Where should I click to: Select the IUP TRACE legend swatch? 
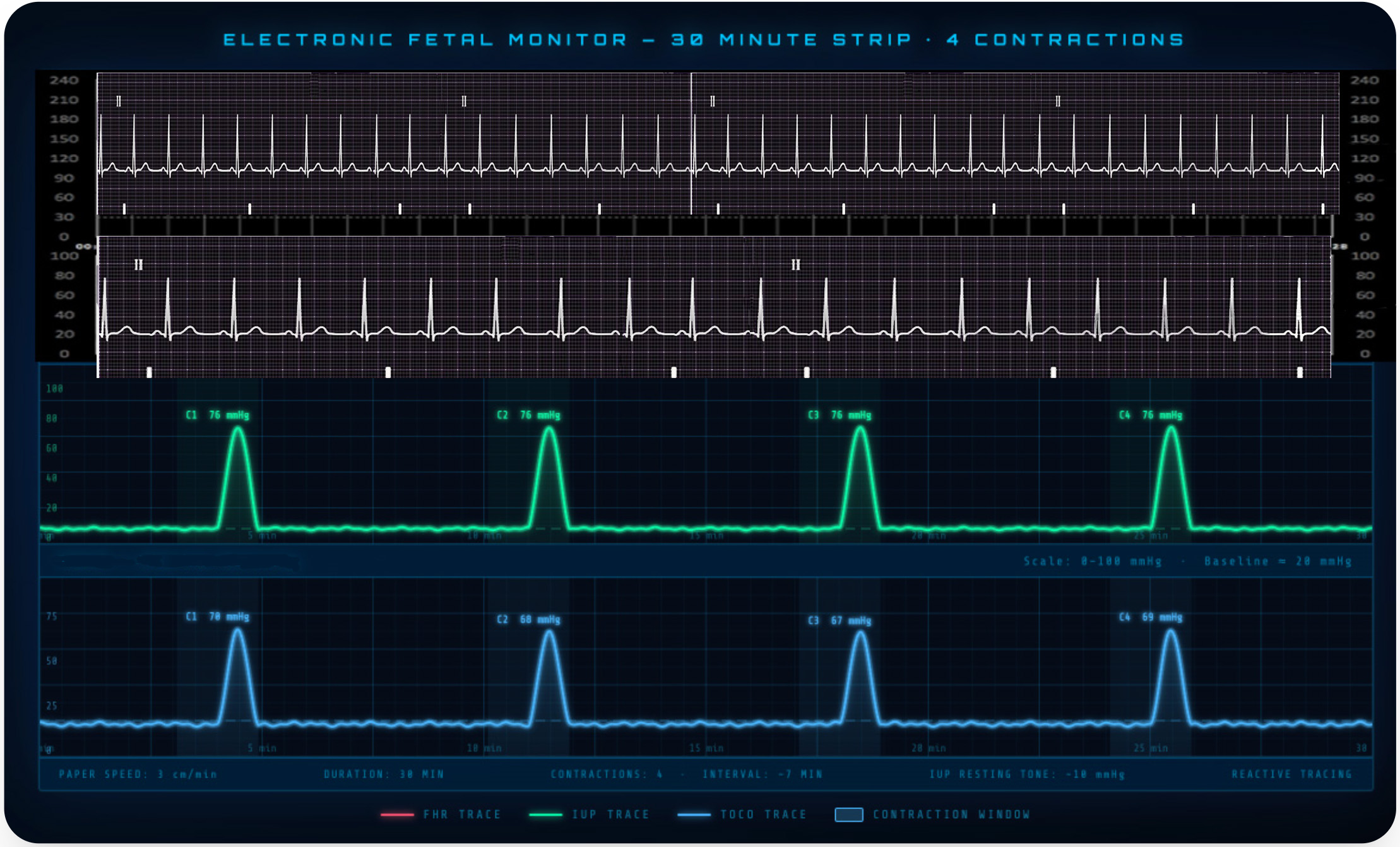[x=546, y=814]
